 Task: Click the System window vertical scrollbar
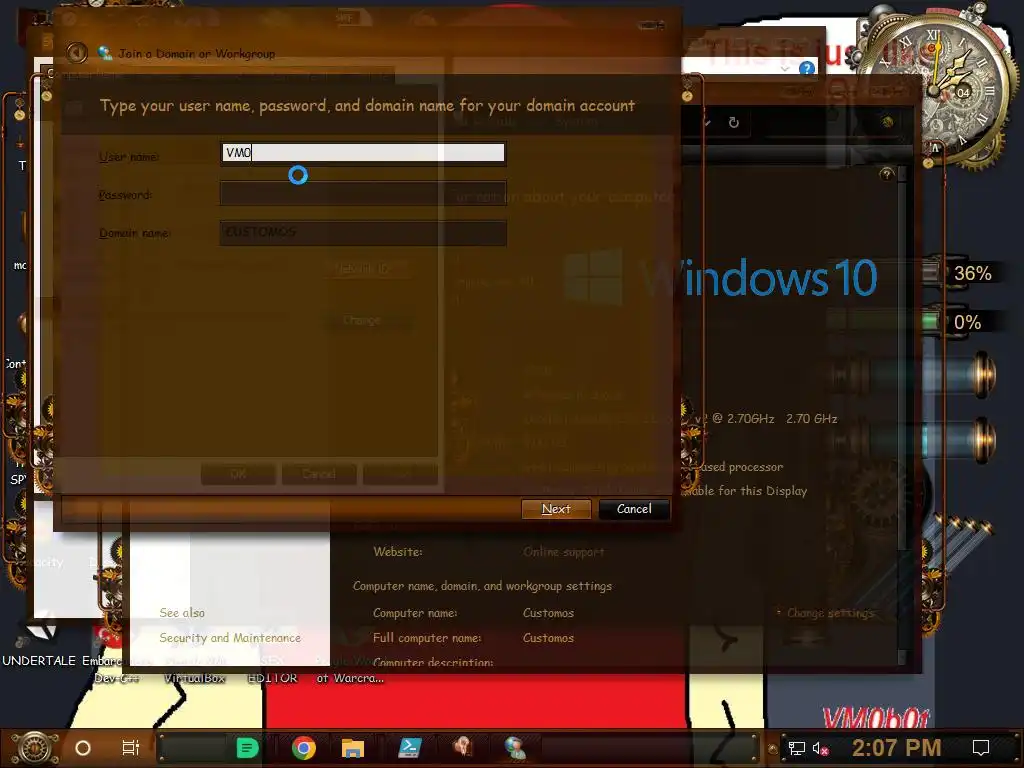(902, 415)
